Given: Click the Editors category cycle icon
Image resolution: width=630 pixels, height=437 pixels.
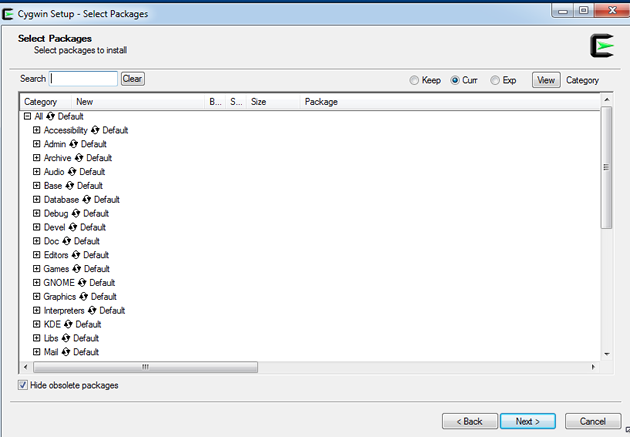Looking at the screenshot, I should tap(76, 255).
